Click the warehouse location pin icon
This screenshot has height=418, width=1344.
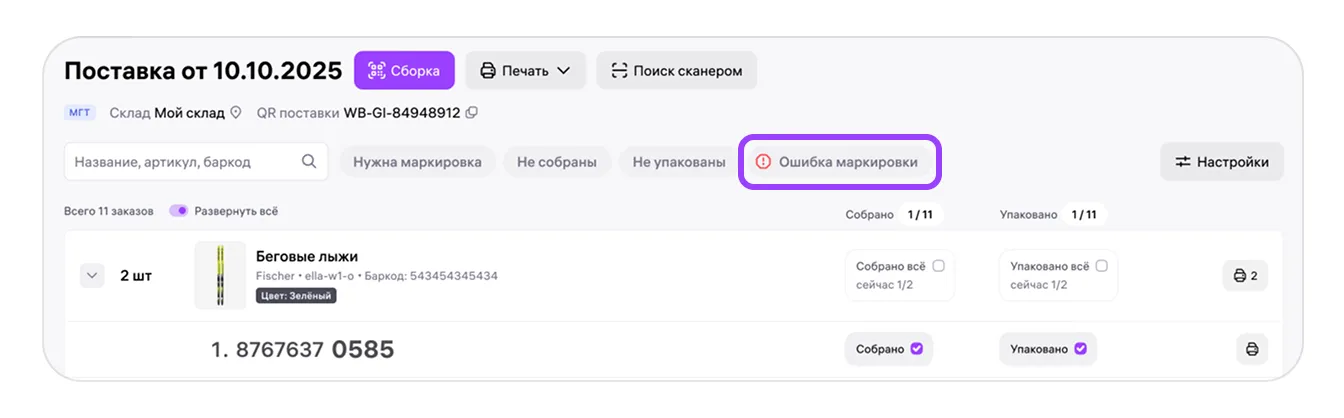(236, 113)
